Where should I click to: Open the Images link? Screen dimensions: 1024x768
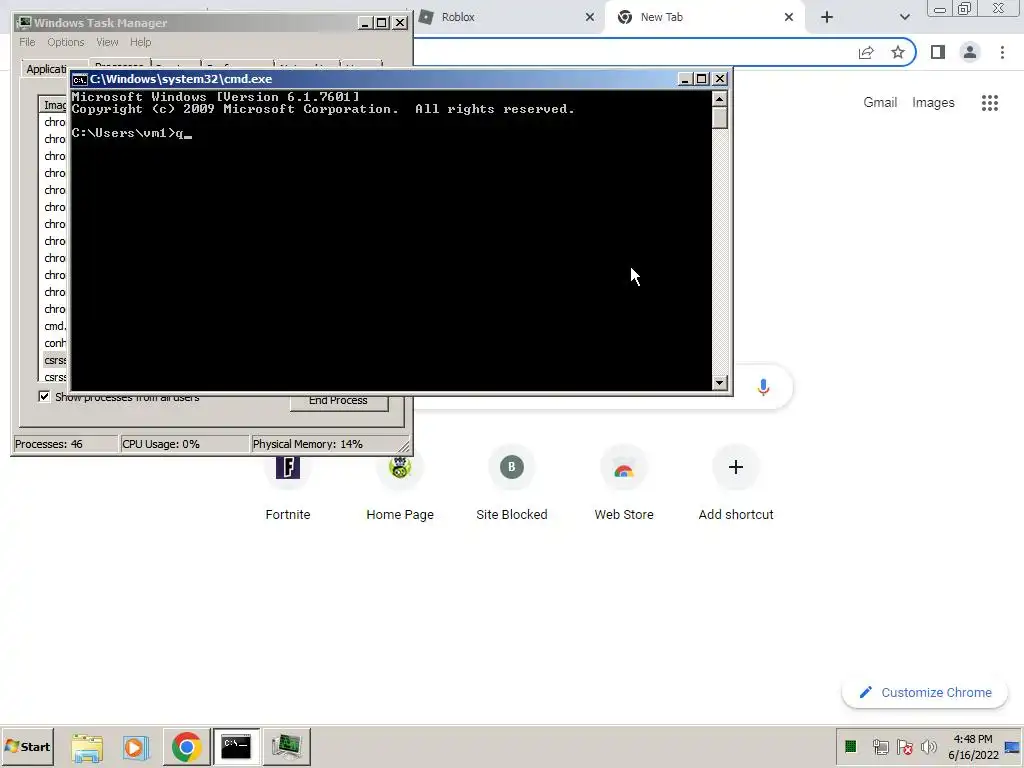click(x=933, y=103)
